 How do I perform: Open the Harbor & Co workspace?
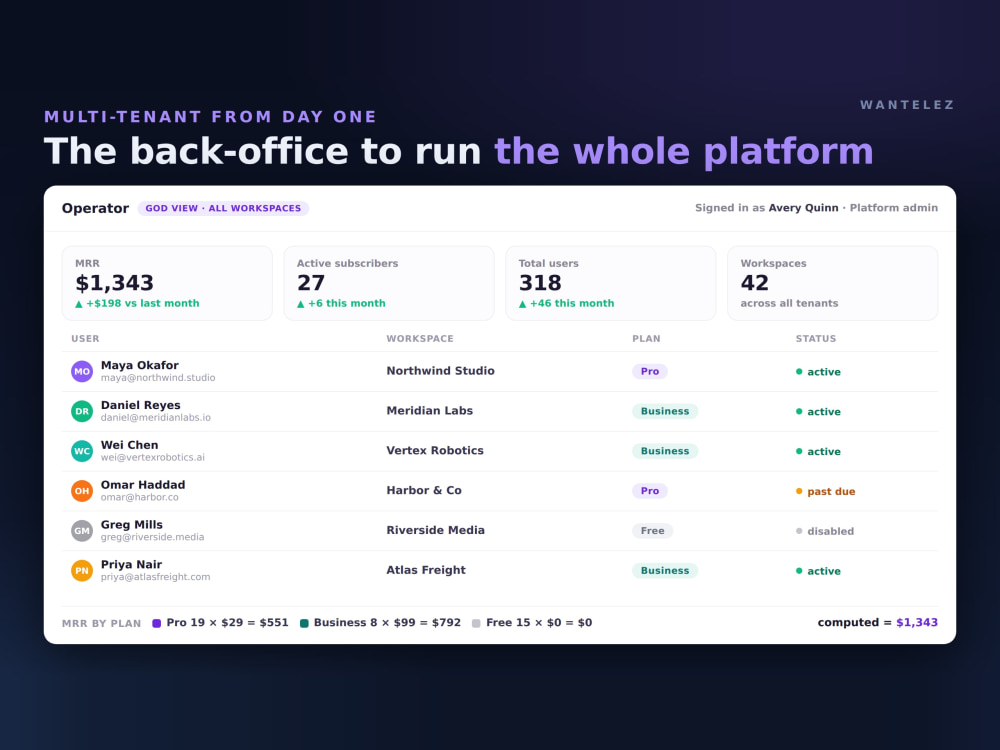(423, 490)
